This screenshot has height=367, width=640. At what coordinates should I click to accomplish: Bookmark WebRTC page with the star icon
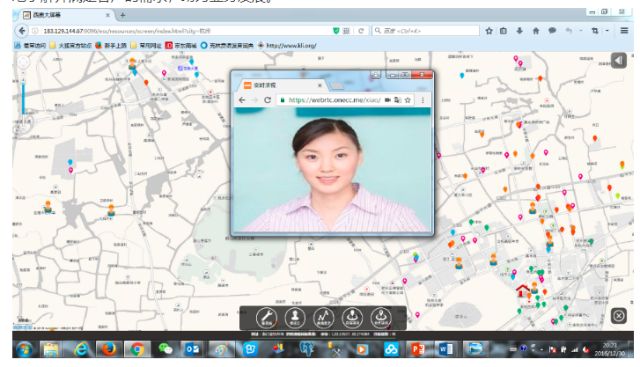click(x=407, y=100)
